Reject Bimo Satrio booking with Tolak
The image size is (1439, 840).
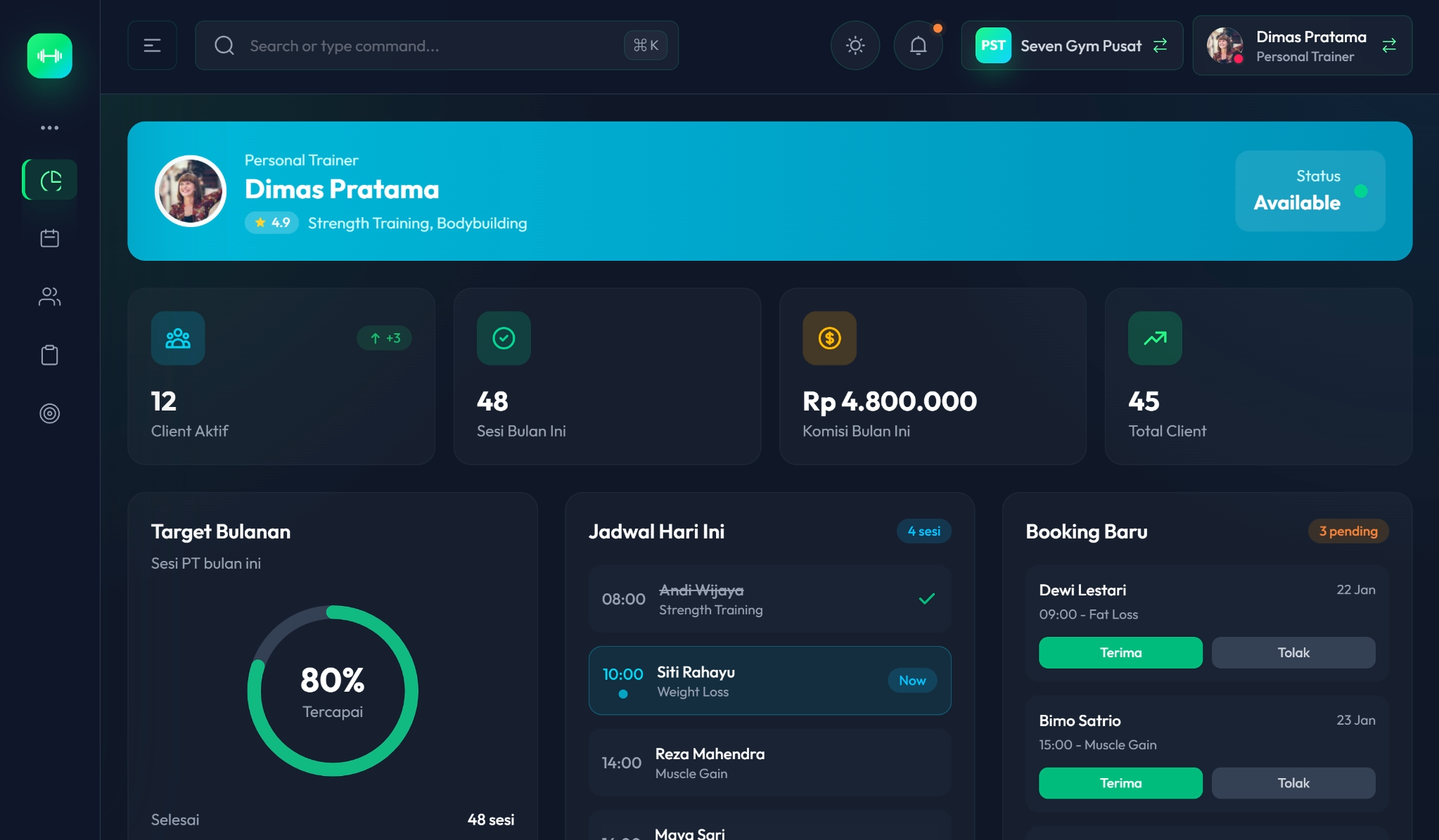(1293, 783)
